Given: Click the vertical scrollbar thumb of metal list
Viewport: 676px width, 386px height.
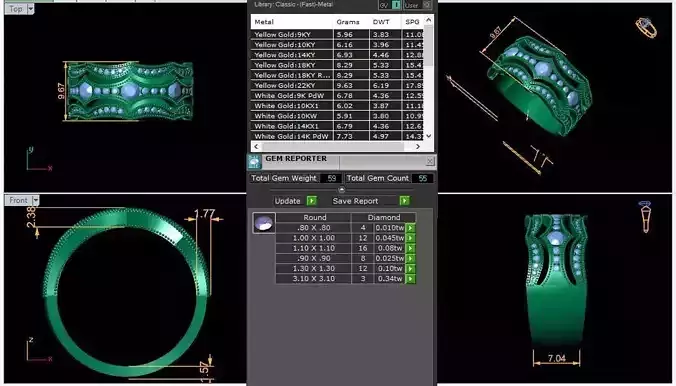Looking at the screenshot, I should (x=428, y=45).
